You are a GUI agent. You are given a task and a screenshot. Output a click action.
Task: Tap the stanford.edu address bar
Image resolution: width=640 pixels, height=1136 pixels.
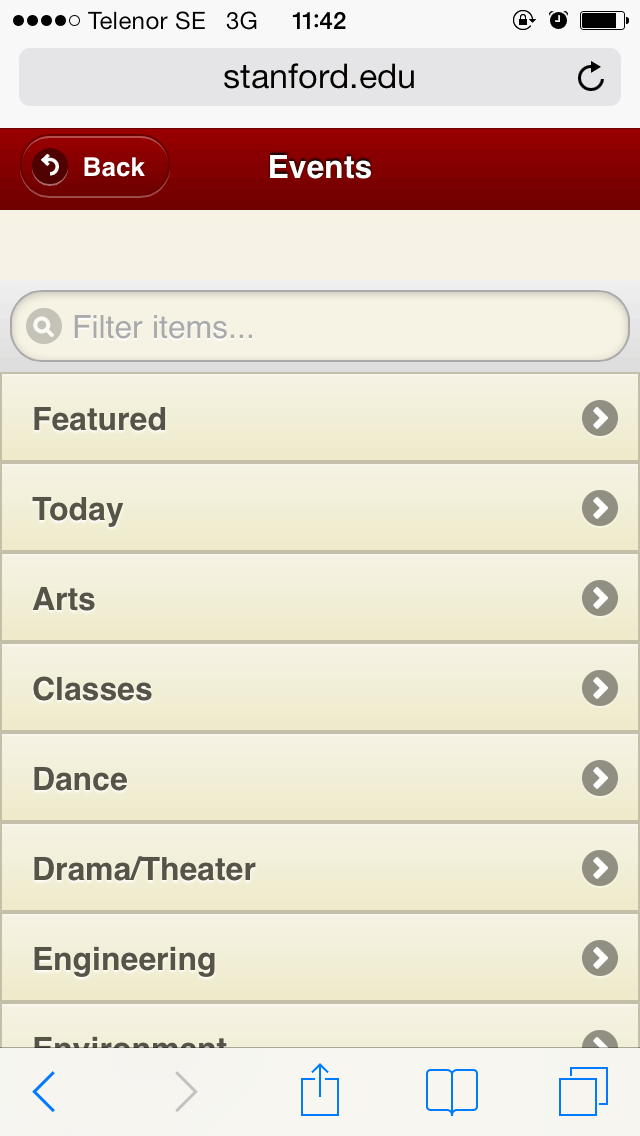click(x=319, y=77)
